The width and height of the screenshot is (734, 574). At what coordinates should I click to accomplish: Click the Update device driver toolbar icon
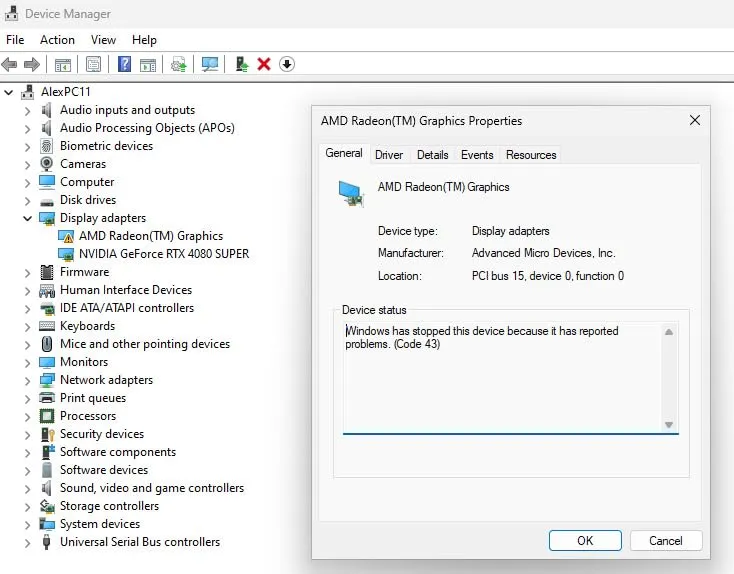pyautogui.click(x=178, y=64)
